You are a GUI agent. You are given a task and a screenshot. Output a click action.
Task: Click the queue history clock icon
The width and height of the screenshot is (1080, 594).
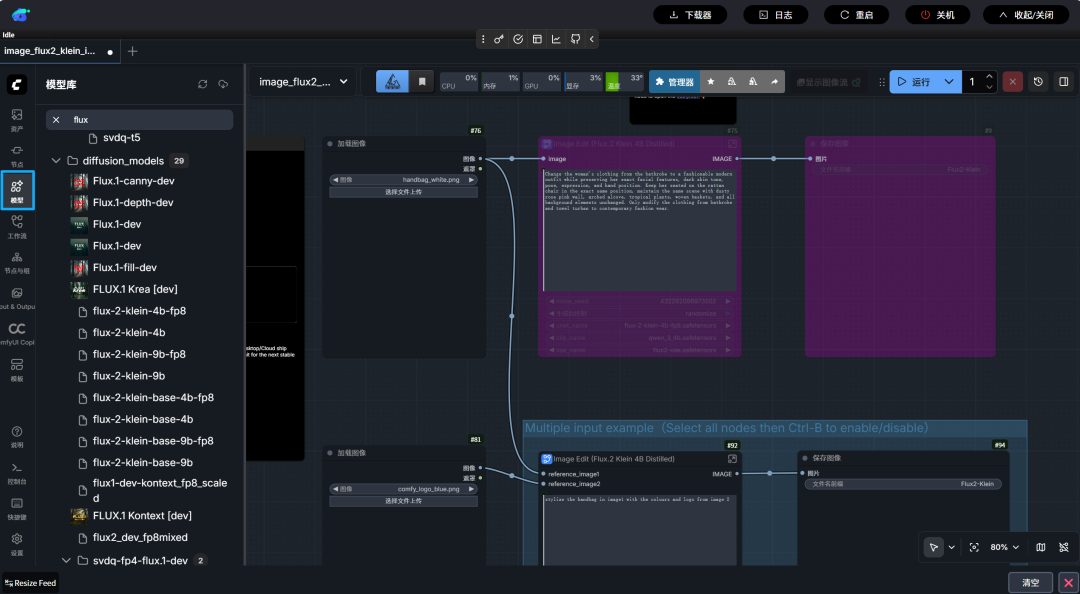point(1038,82)
